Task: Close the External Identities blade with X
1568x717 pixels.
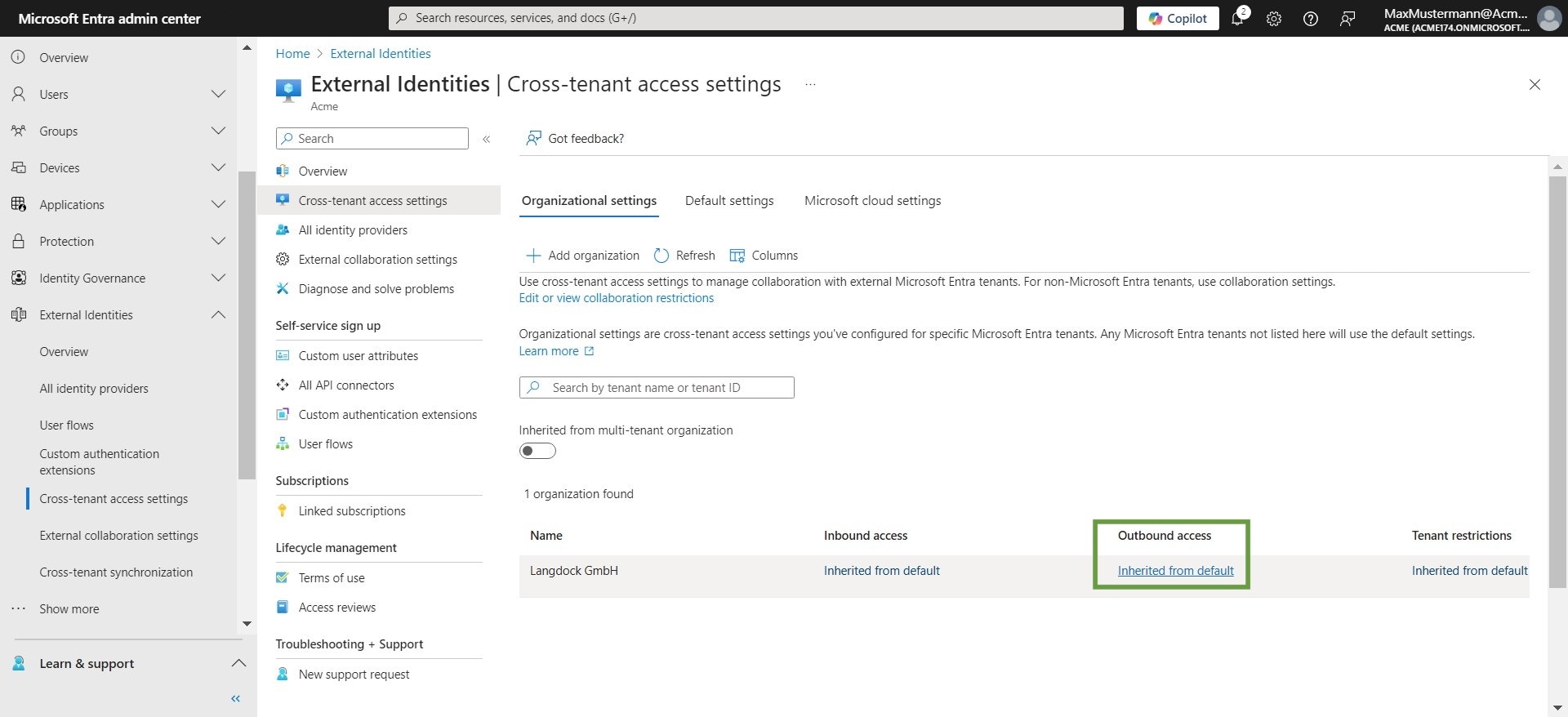Action: (x=1535, y=84)
